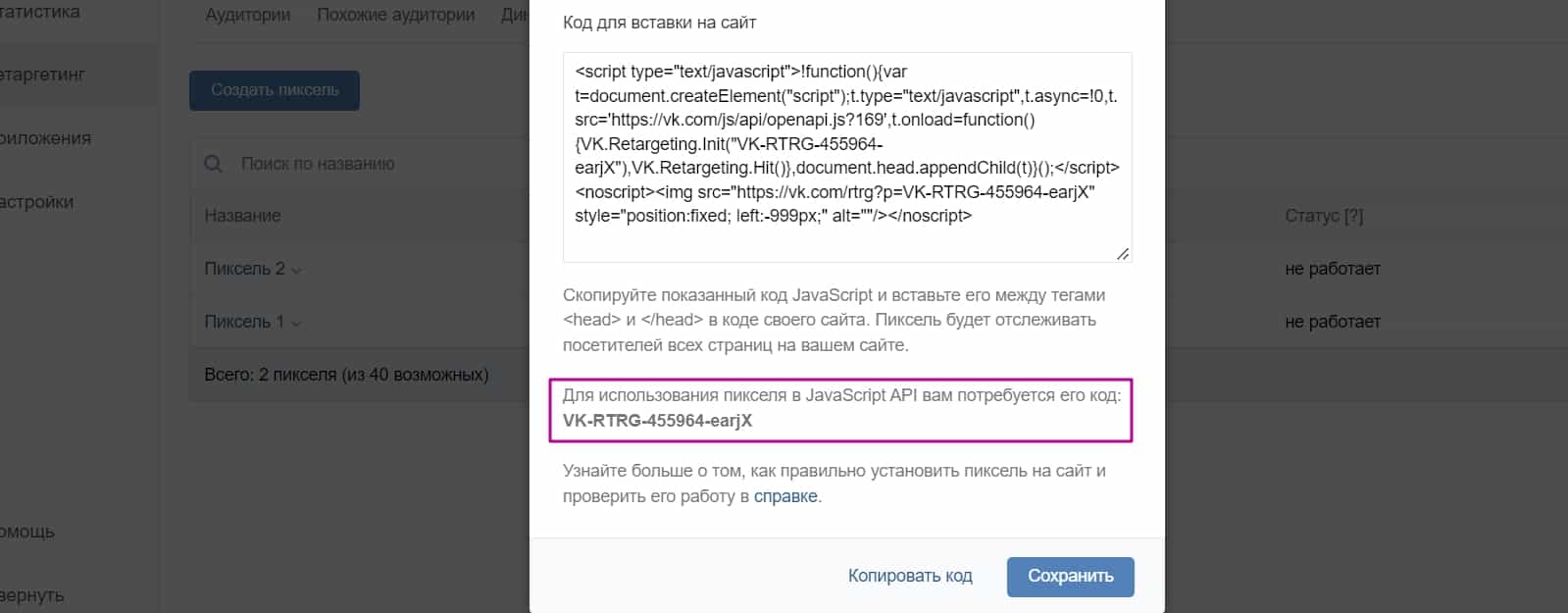Image resolution: width=1568 pixels, height=613 pixels.
Task: Open the справке help link
Action: click(784, 496)
